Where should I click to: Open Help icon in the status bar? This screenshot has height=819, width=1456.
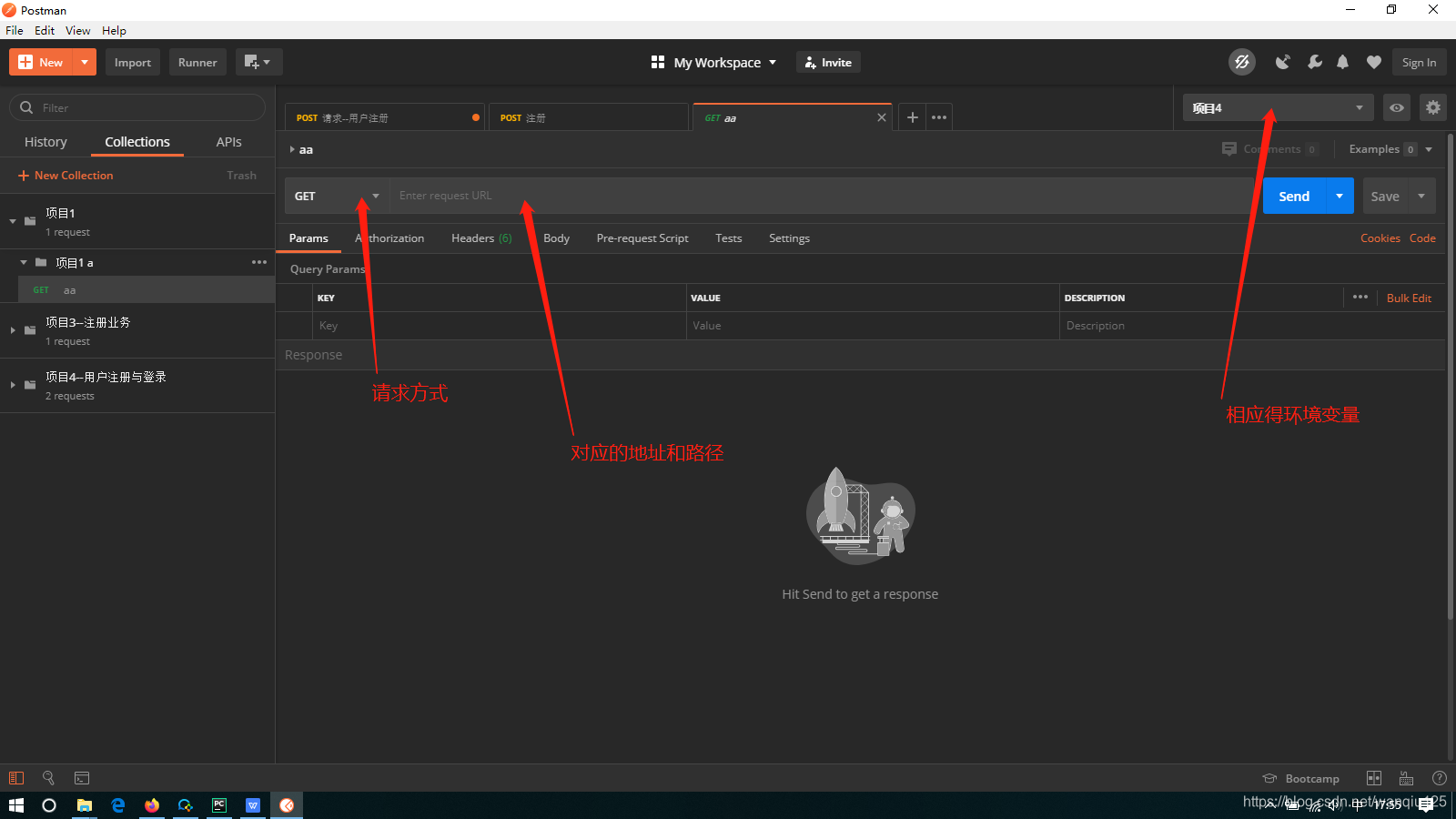click(x=1439, y=778)
